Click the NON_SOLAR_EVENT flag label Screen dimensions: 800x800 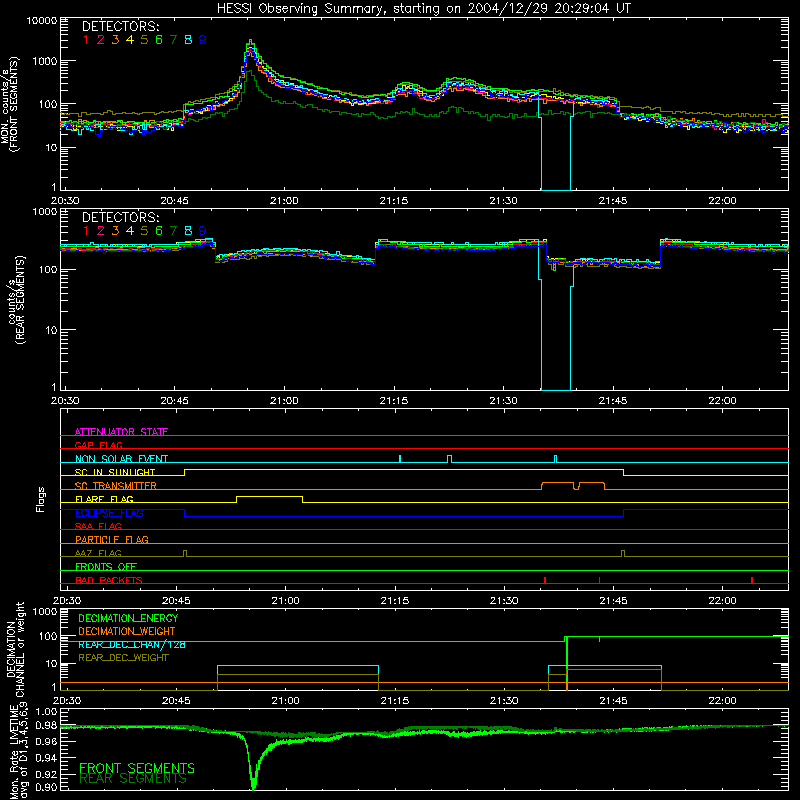pos(121,459)
